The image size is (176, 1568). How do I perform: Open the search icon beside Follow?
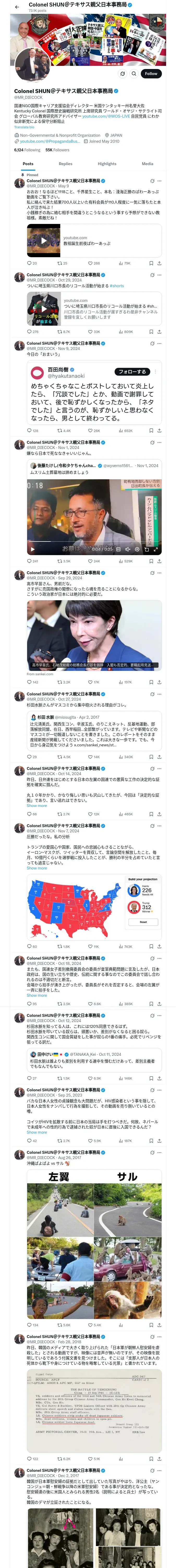134,74
